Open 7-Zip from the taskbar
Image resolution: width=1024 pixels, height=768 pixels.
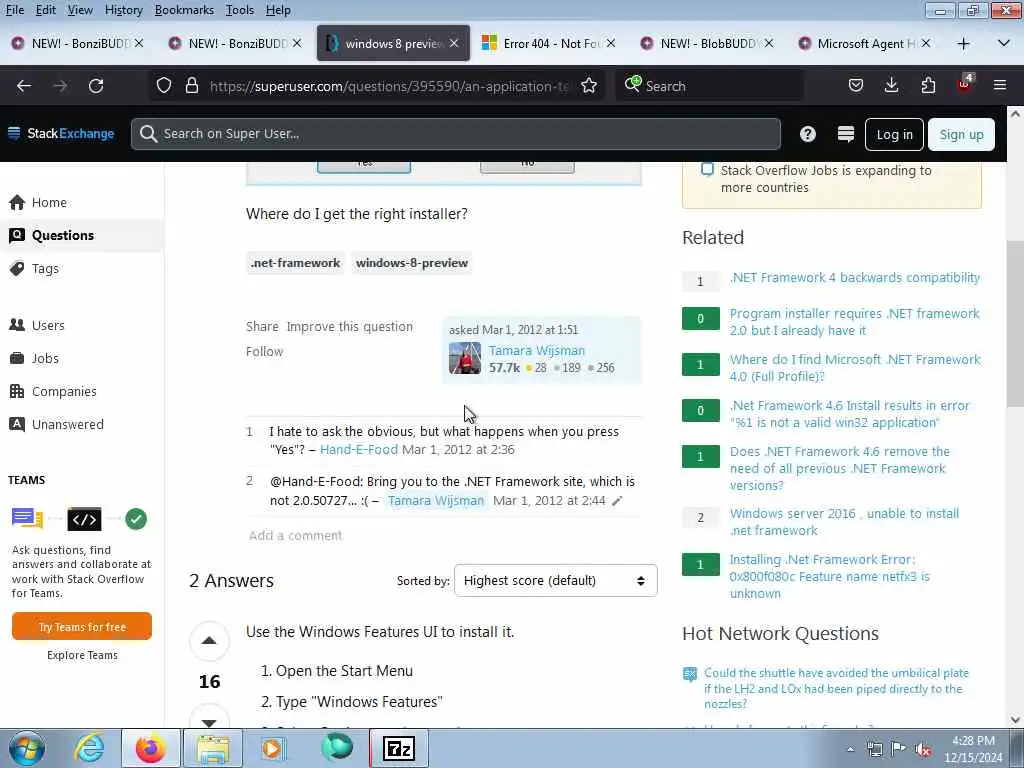click(399, 748)
